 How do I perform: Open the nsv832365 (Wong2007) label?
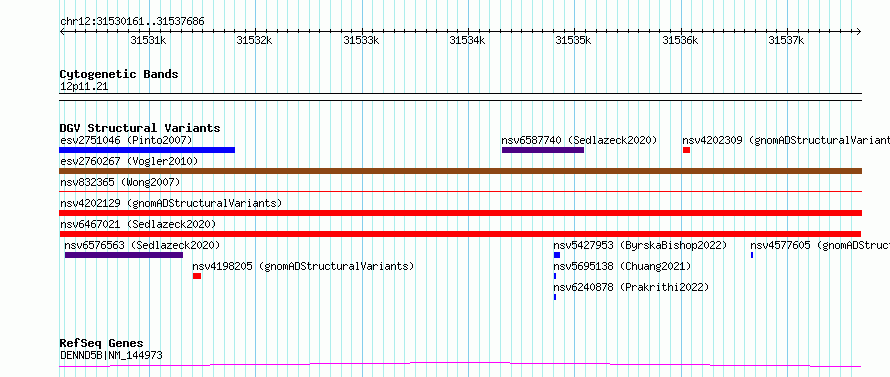pos(120,182)
